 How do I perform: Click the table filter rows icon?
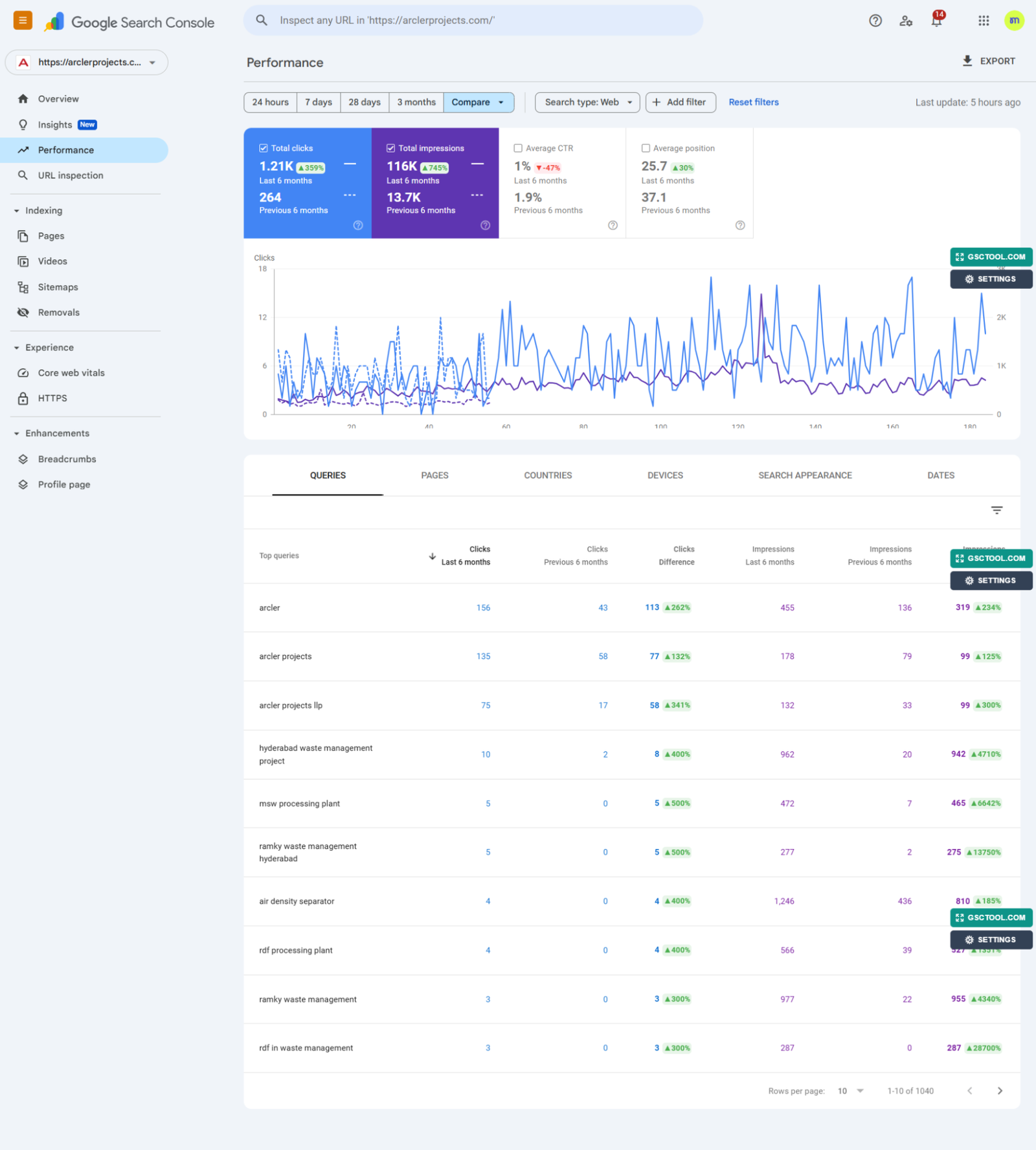(x=996, y=510)
